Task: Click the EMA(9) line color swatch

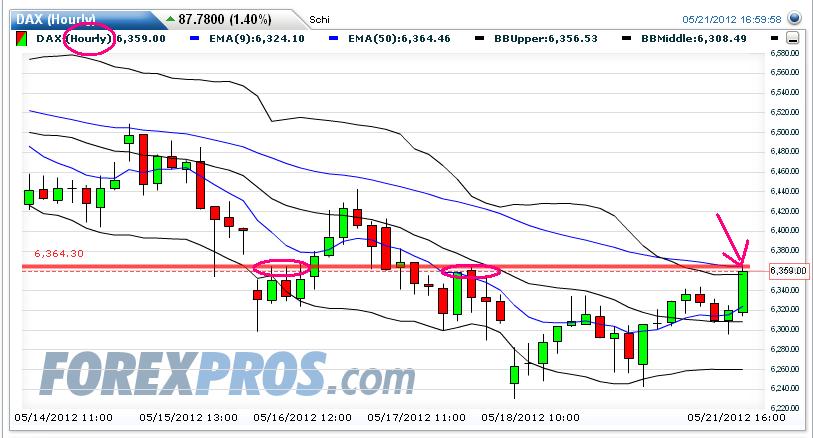Action: [194, 38]
